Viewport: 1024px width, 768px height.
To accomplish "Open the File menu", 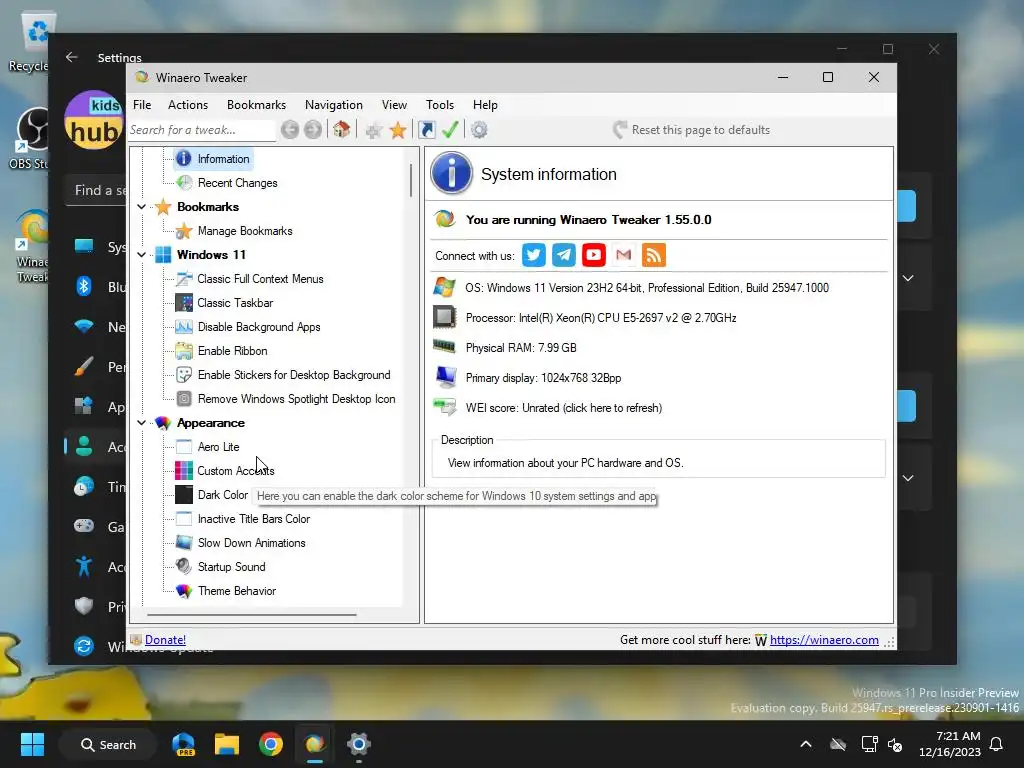I will pyautogui.click(x=142, y=104).
